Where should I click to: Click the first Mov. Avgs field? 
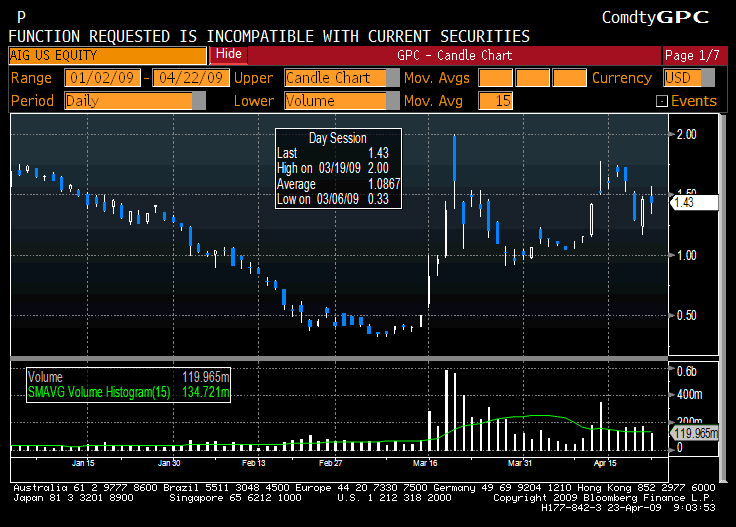tap(495, 78)
